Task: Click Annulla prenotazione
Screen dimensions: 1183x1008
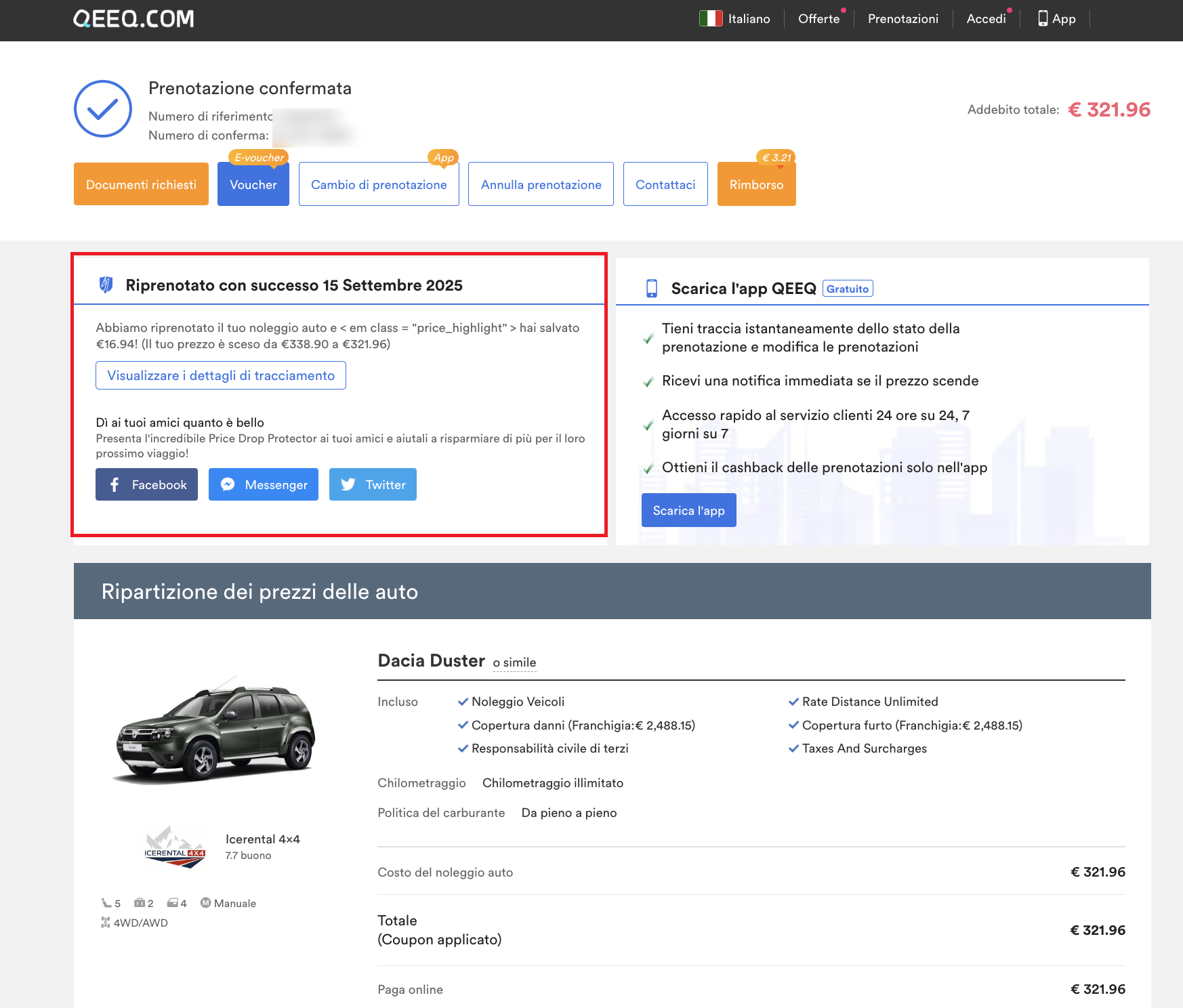Action: [541, 184]
